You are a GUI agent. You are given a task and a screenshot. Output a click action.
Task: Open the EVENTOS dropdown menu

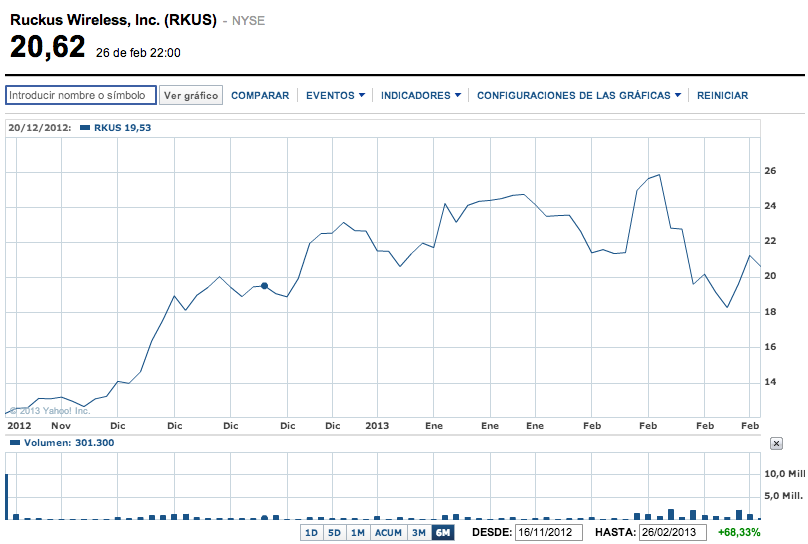(335, 96)
